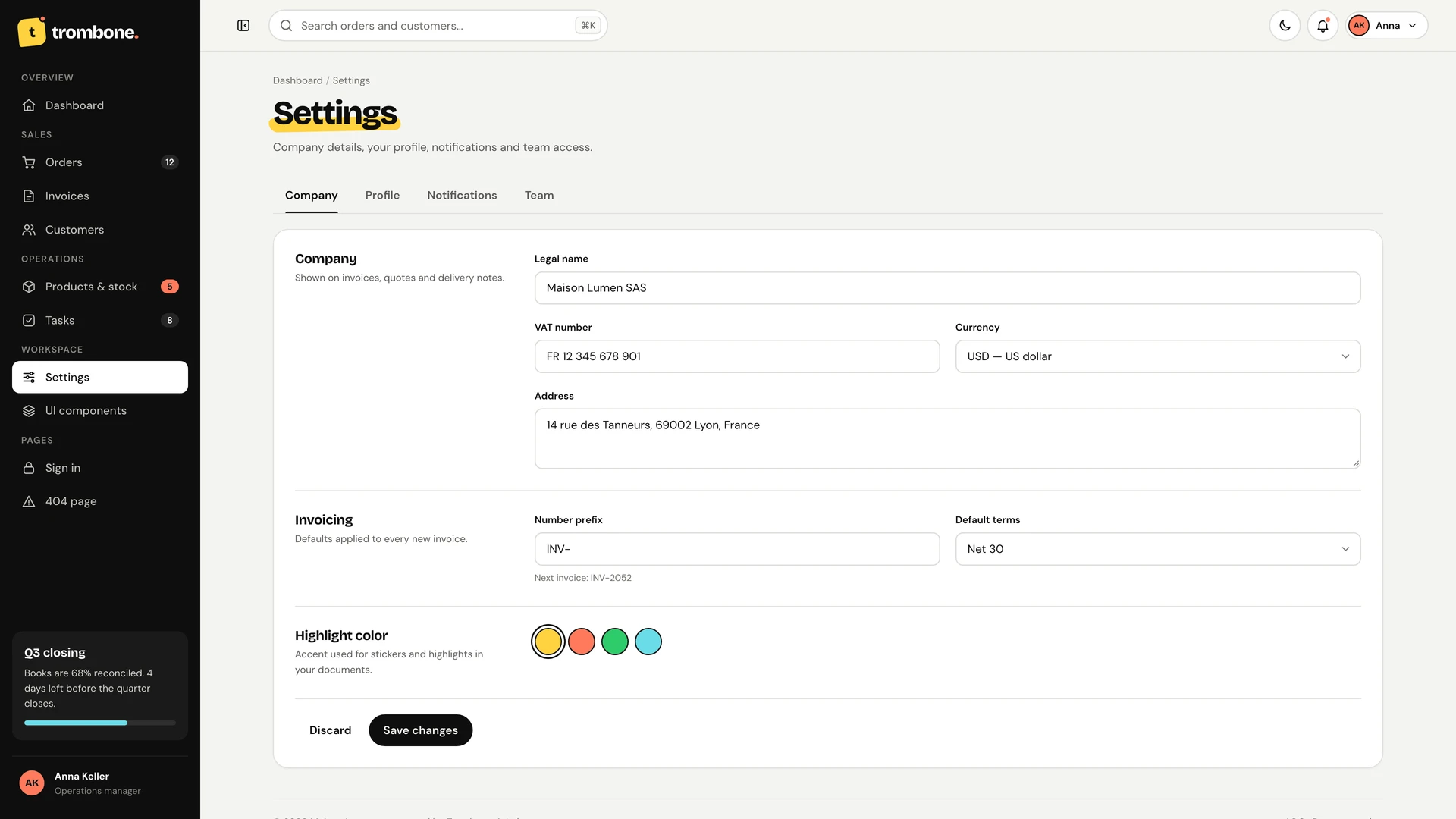The height and width of the screenshot is (819, 1456).
Task: Follow the Dashboard breadcrumb link
Action: tap(297, 80)
